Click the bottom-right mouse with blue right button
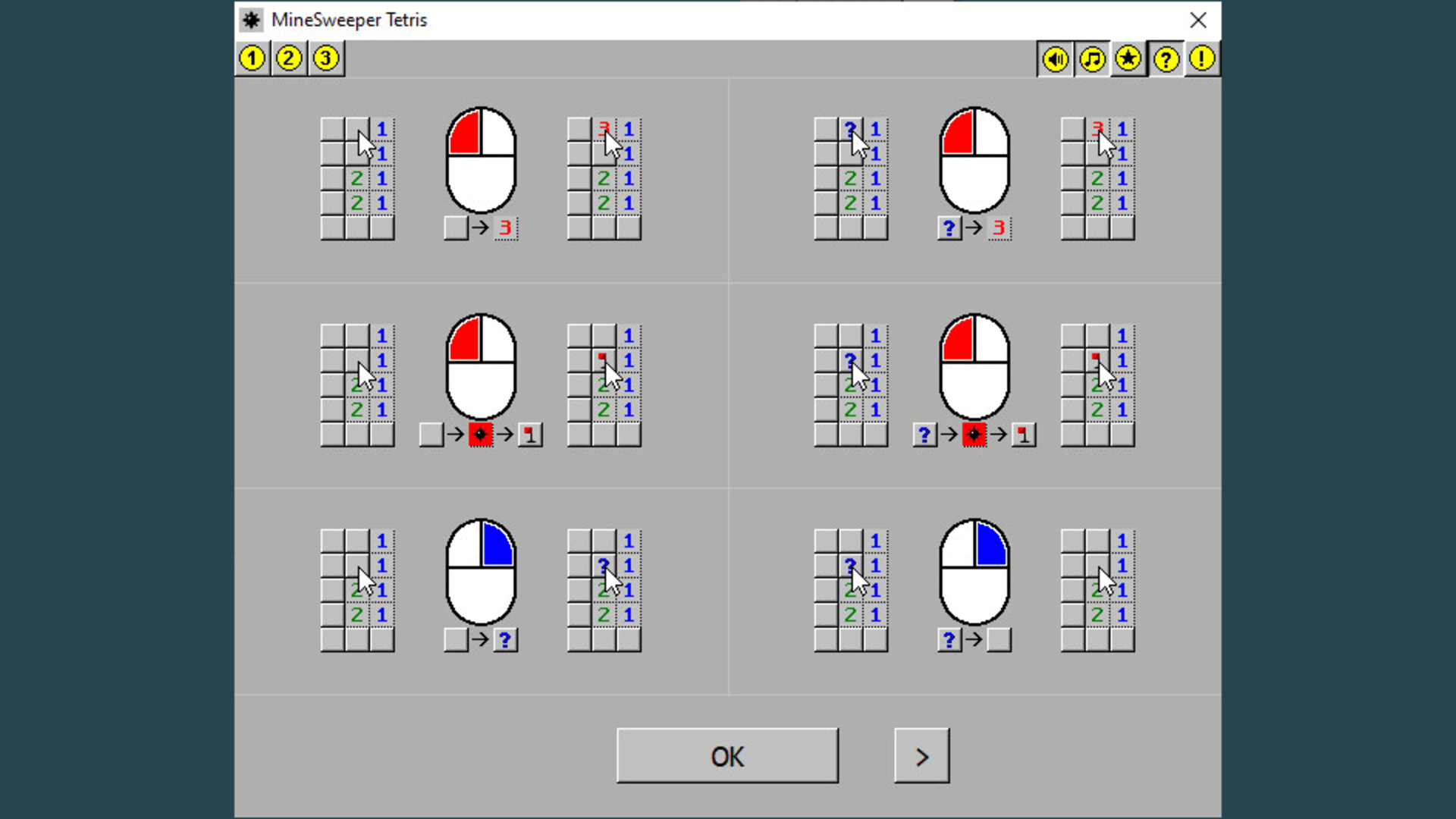Image resolution: width=1456 pixels, height=819 pixels. (974, 572)
